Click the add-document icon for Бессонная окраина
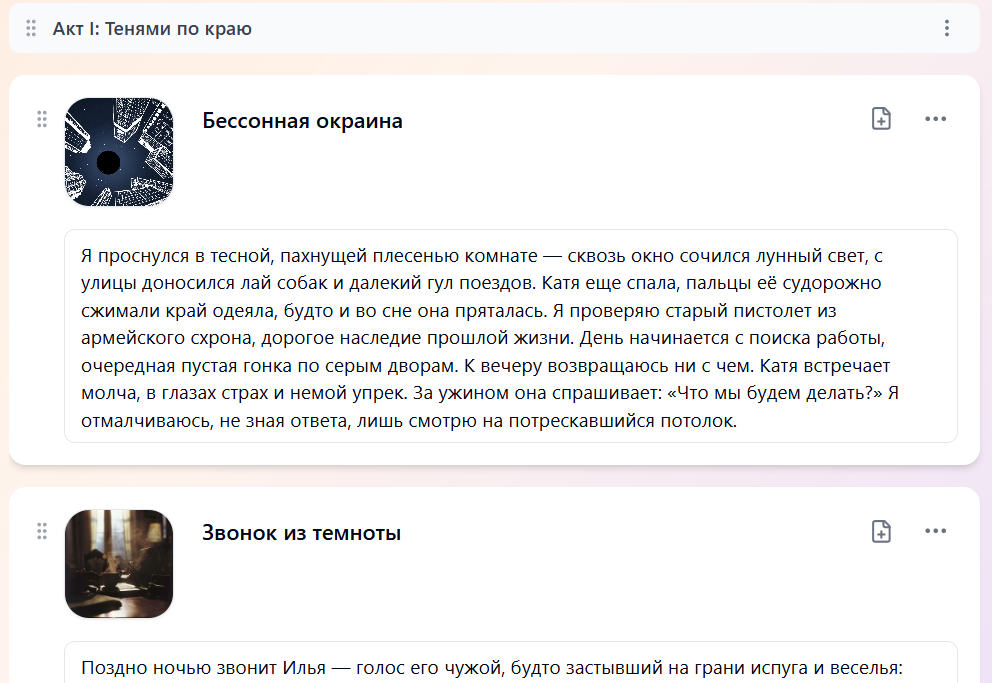The image size is (992, 683). pos(881,119)
